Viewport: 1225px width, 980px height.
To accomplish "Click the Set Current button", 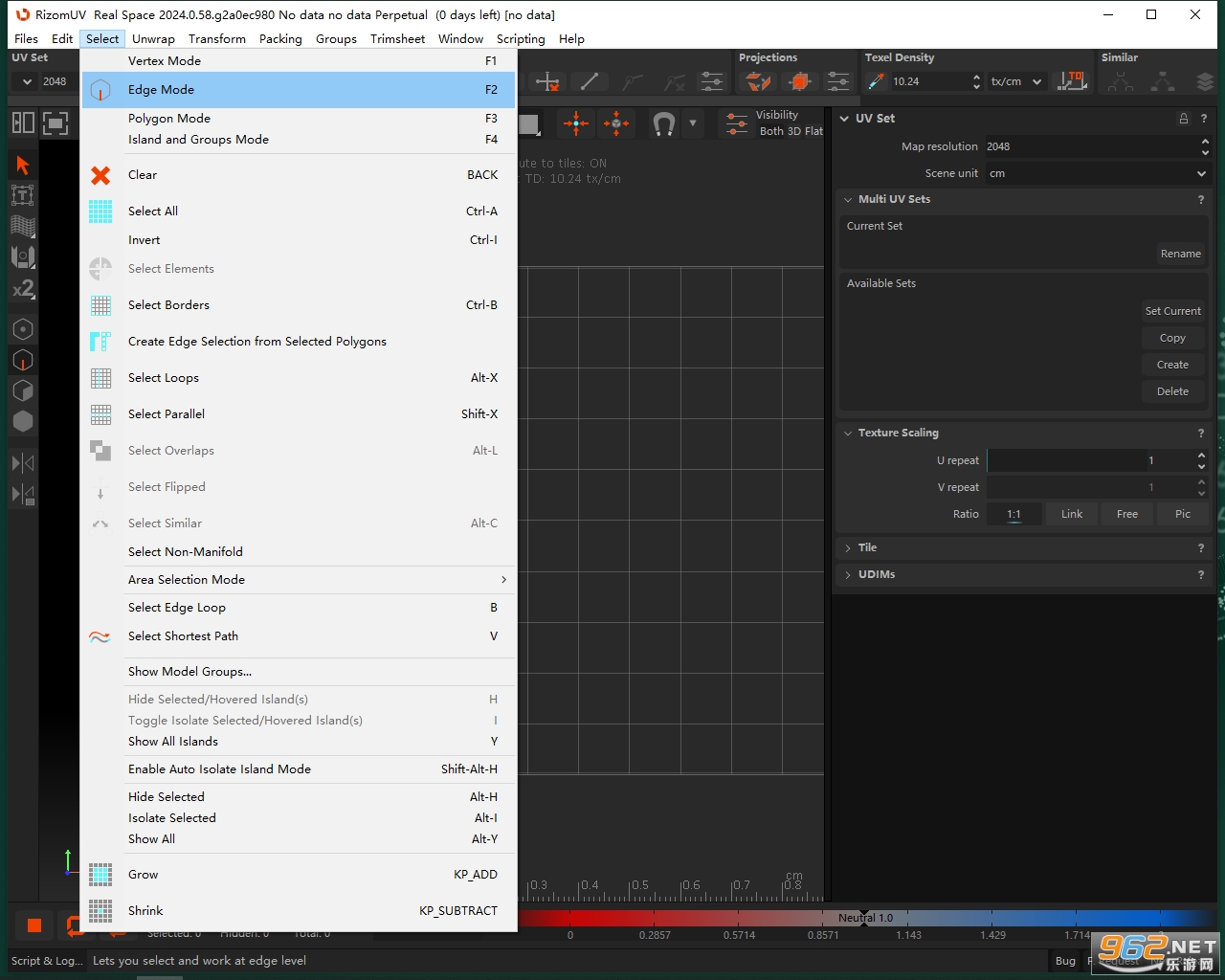I will [x=1172, y=311].
